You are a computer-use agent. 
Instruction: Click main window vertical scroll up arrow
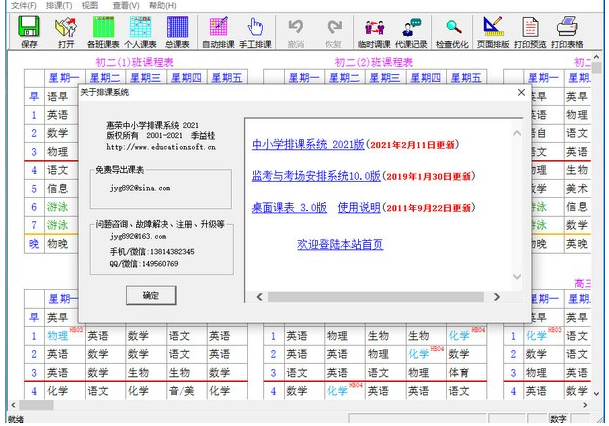tap(597, 57)
